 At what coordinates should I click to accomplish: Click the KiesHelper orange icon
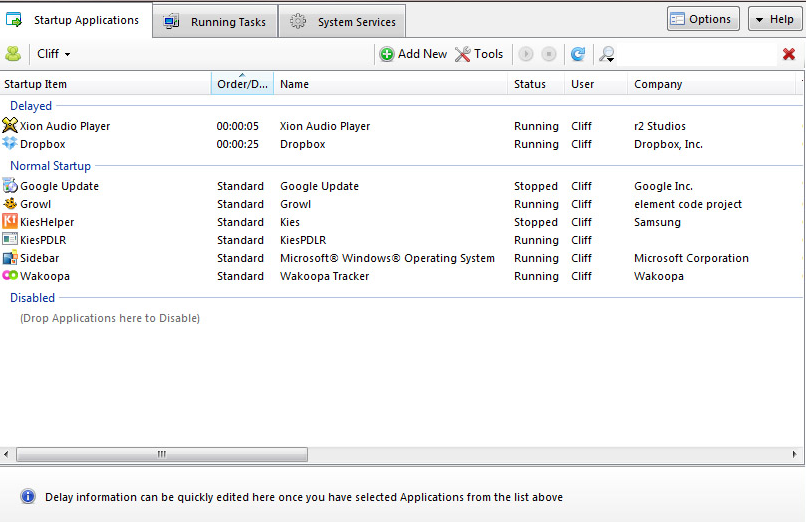click(x=10, y=221)
